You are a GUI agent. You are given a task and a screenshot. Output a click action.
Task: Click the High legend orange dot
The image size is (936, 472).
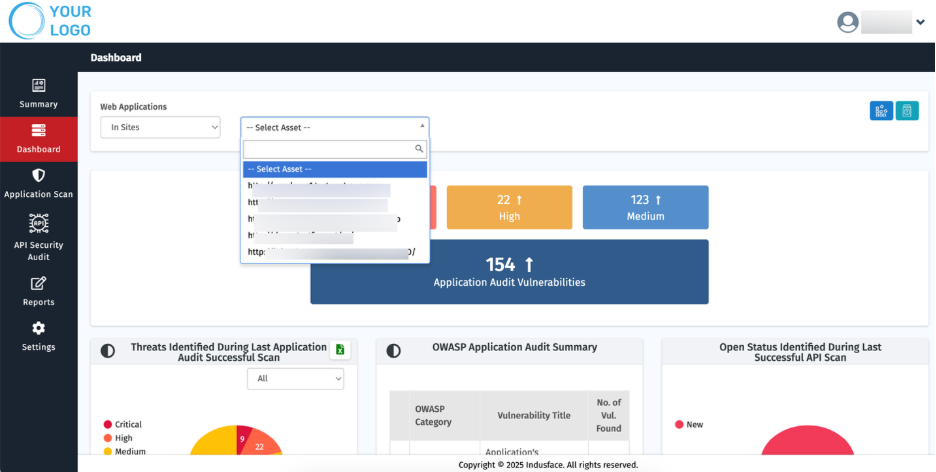pos(107,438)
